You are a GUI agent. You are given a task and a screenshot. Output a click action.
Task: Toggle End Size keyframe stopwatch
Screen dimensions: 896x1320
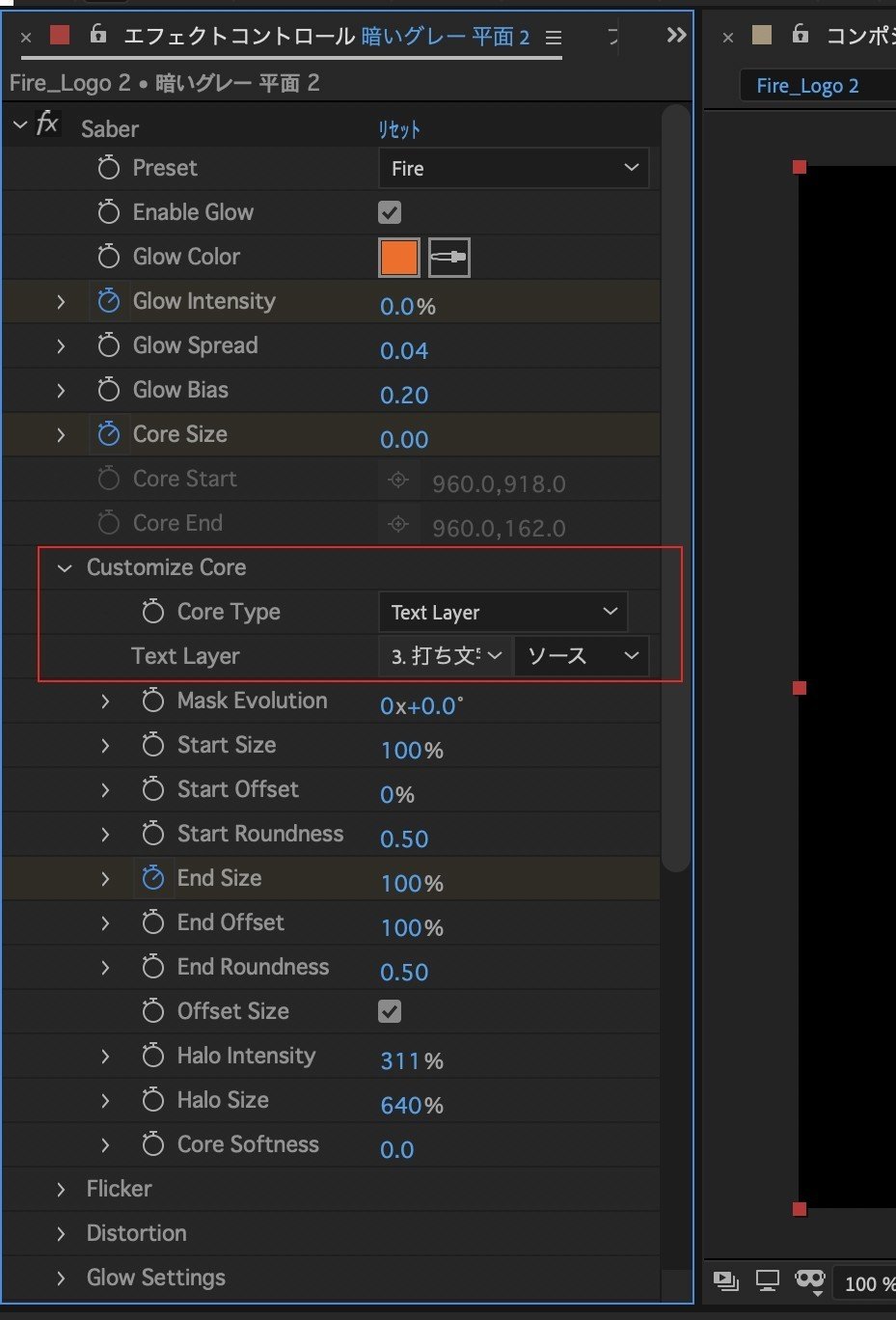[x=153, y=878]
